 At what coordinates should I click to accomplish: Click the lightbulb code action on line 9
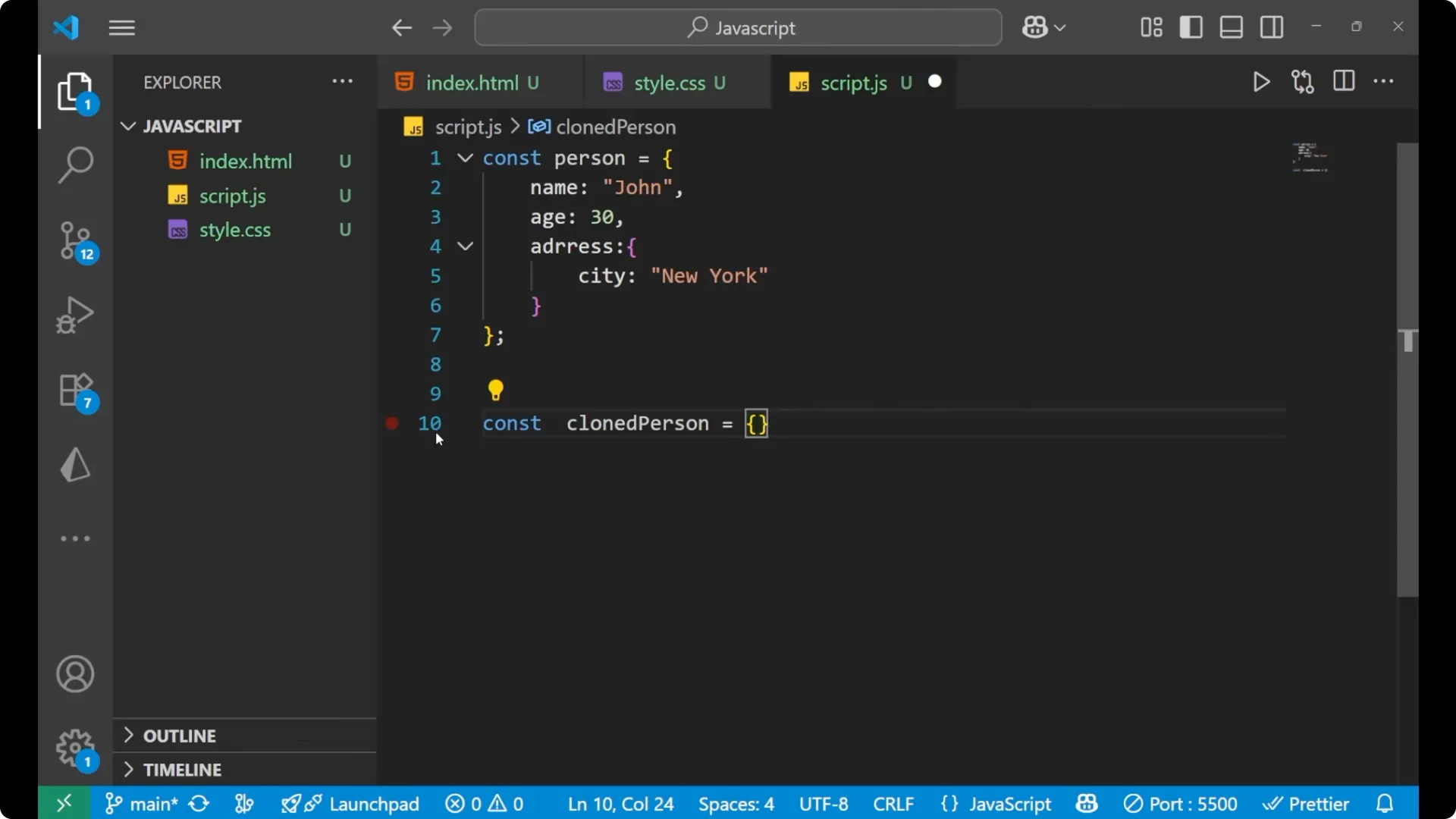pos(496,389)
